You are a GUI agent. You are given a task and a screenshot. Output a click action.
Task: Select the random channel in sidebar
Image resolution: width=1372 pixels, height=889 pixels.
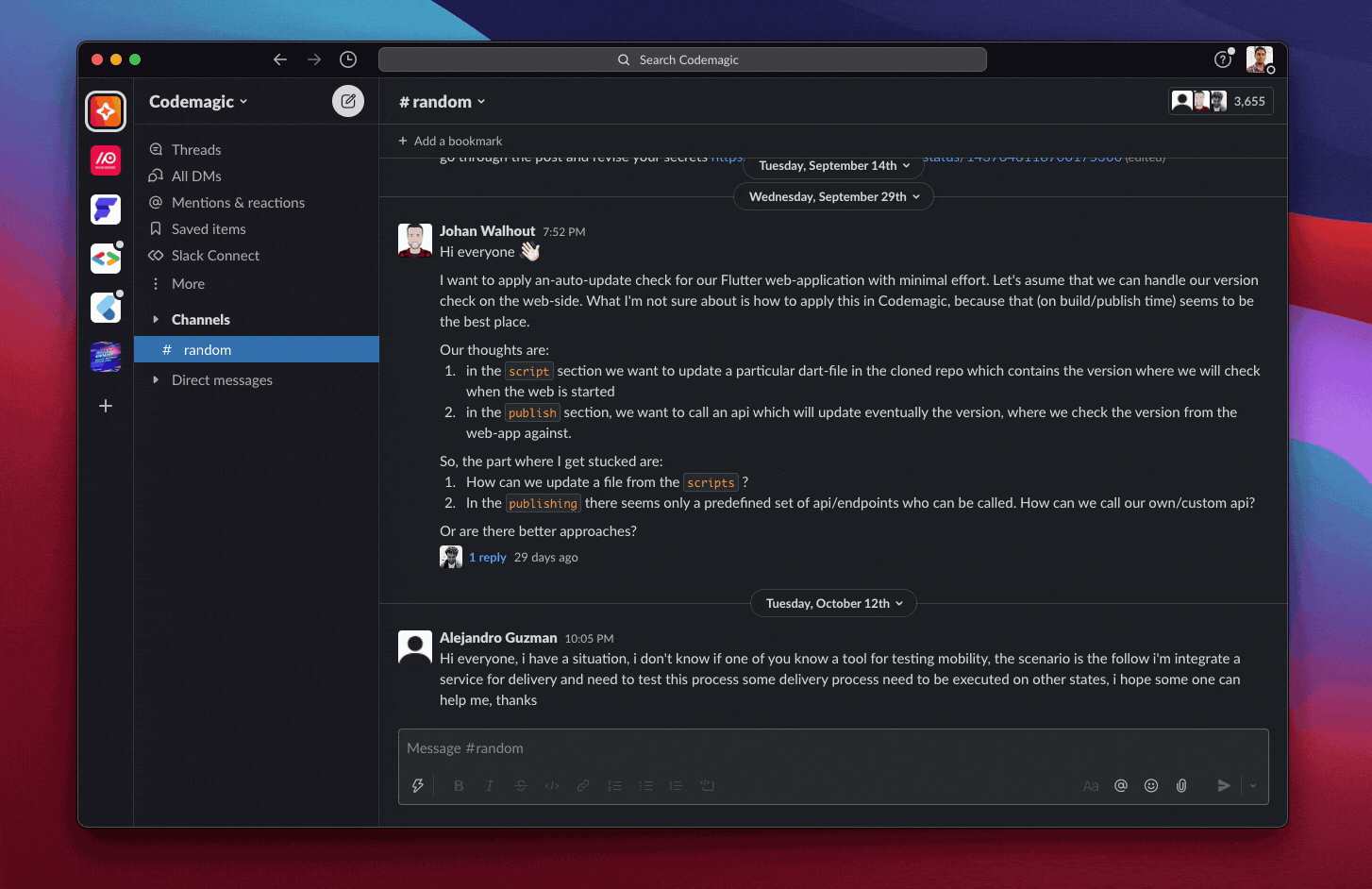click(257, 350)
